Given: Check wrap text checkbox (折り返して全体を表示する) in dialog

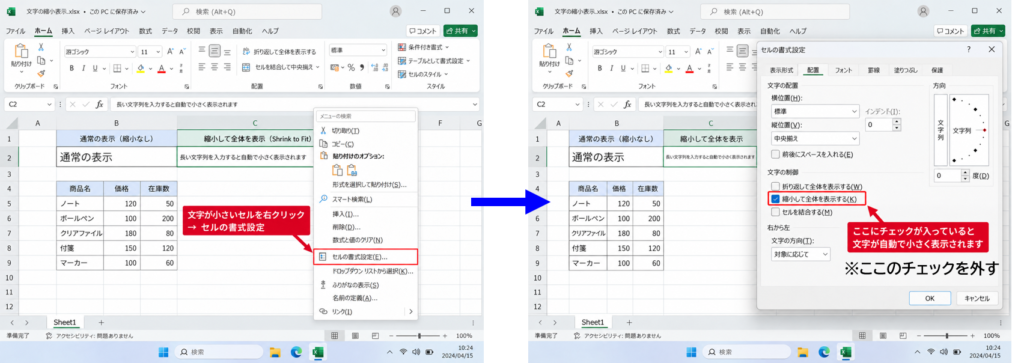Looking at the screenshot, I should 775,187.
